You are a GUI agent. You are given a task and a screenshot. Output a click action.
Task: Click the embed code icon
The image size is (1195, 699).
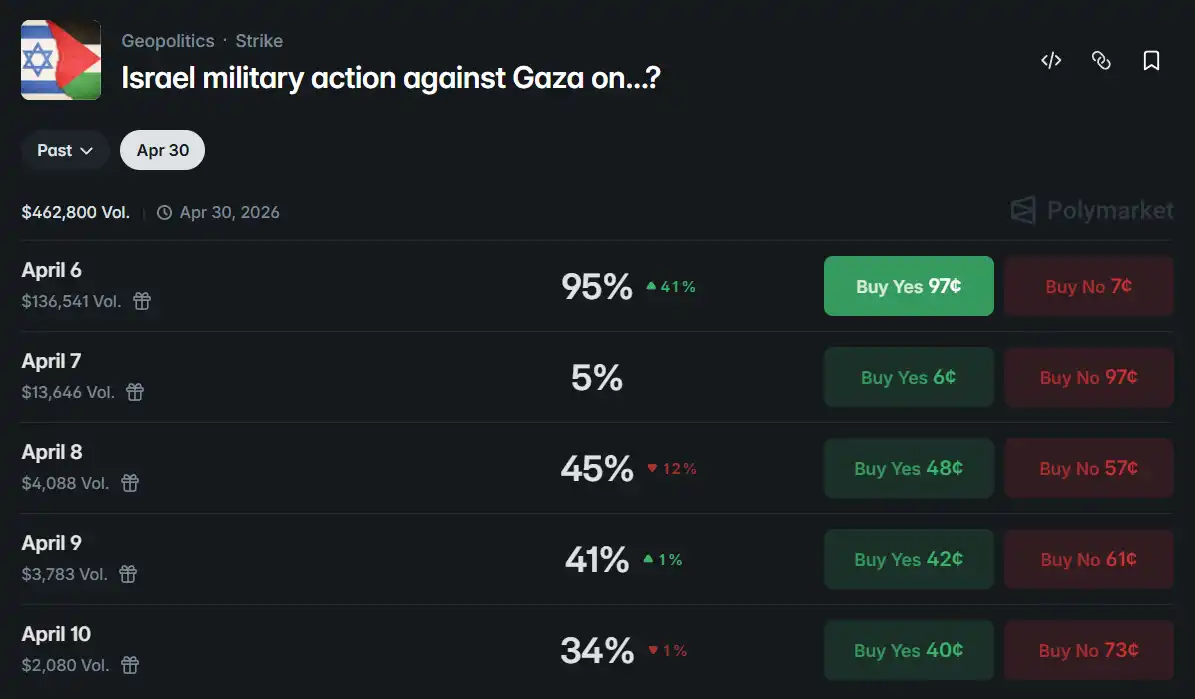tap(1050, 61)
